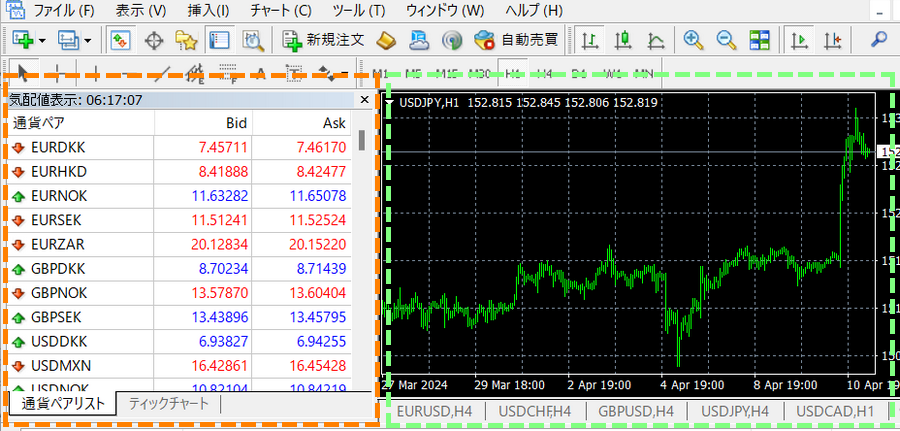Toggle chart auto scroll icon
The width and height of the screenshot is (900, 431).
point(800,40)
